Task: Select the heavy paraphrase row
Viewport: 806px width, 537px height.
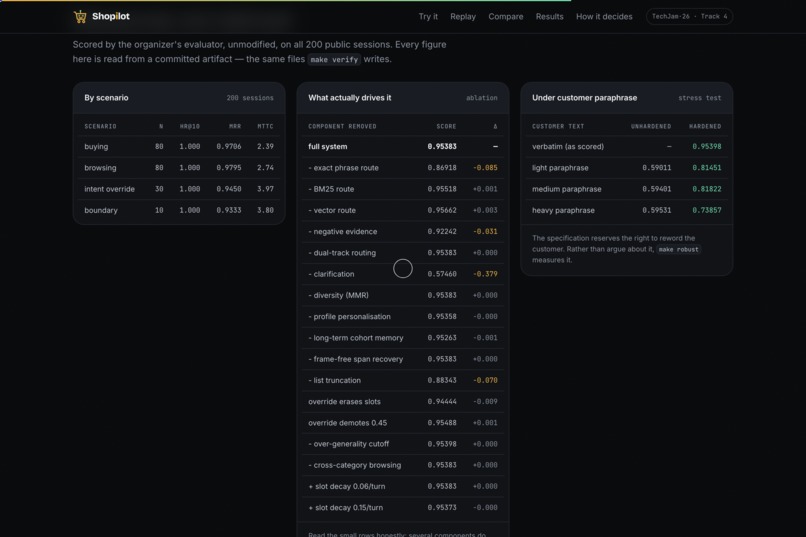Action: pyautogui.click(x=627, y=210)
